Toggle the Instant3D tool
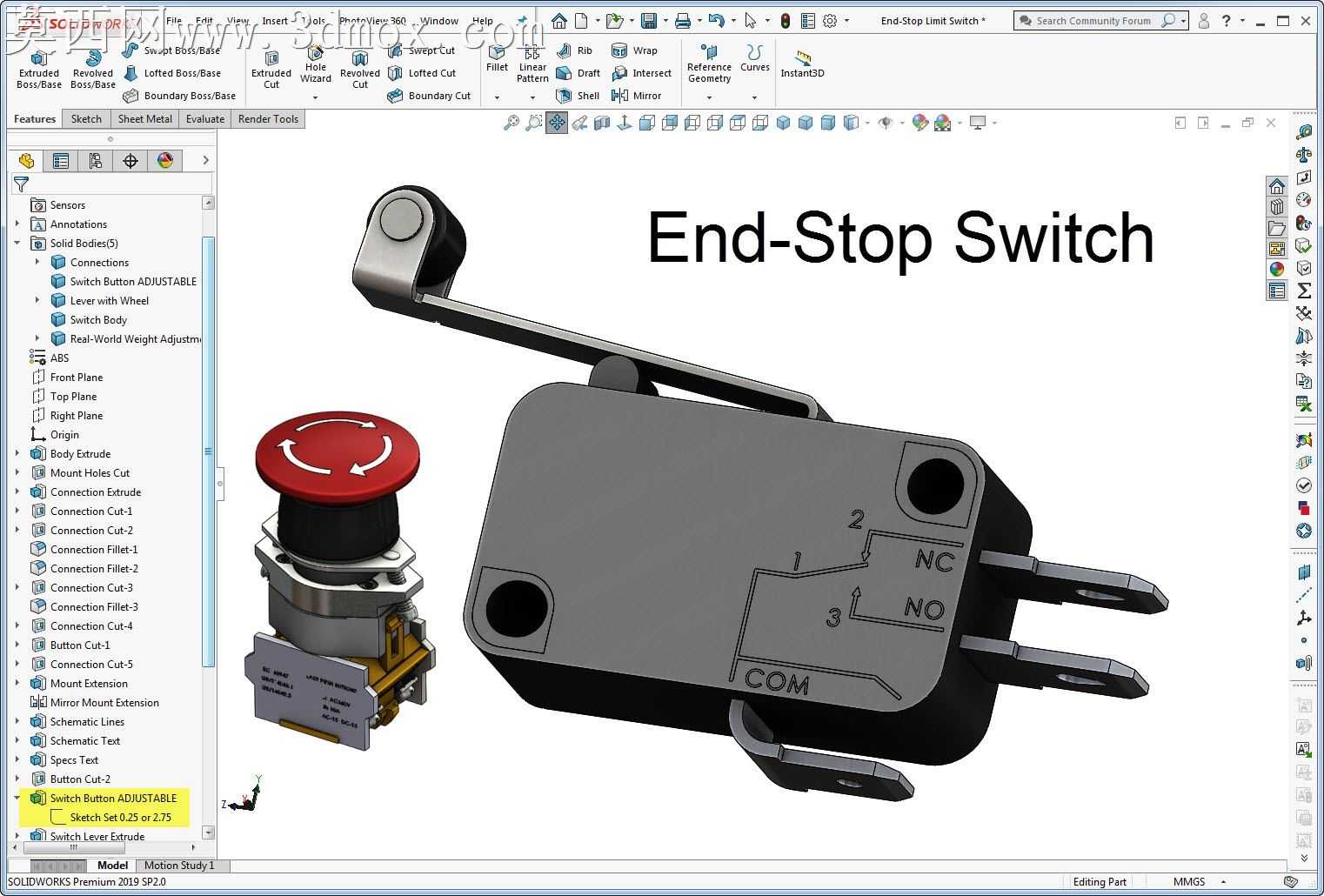This screenshot has height=896, width=1324. [x=802, y=64]
